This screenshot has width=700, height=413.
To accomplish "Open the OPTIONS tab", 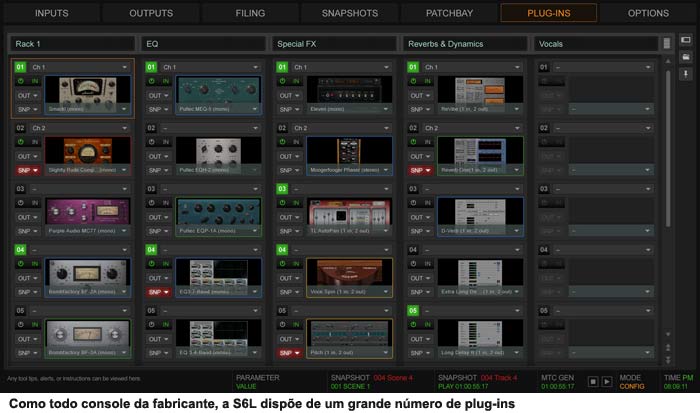I will coord(648,13).
